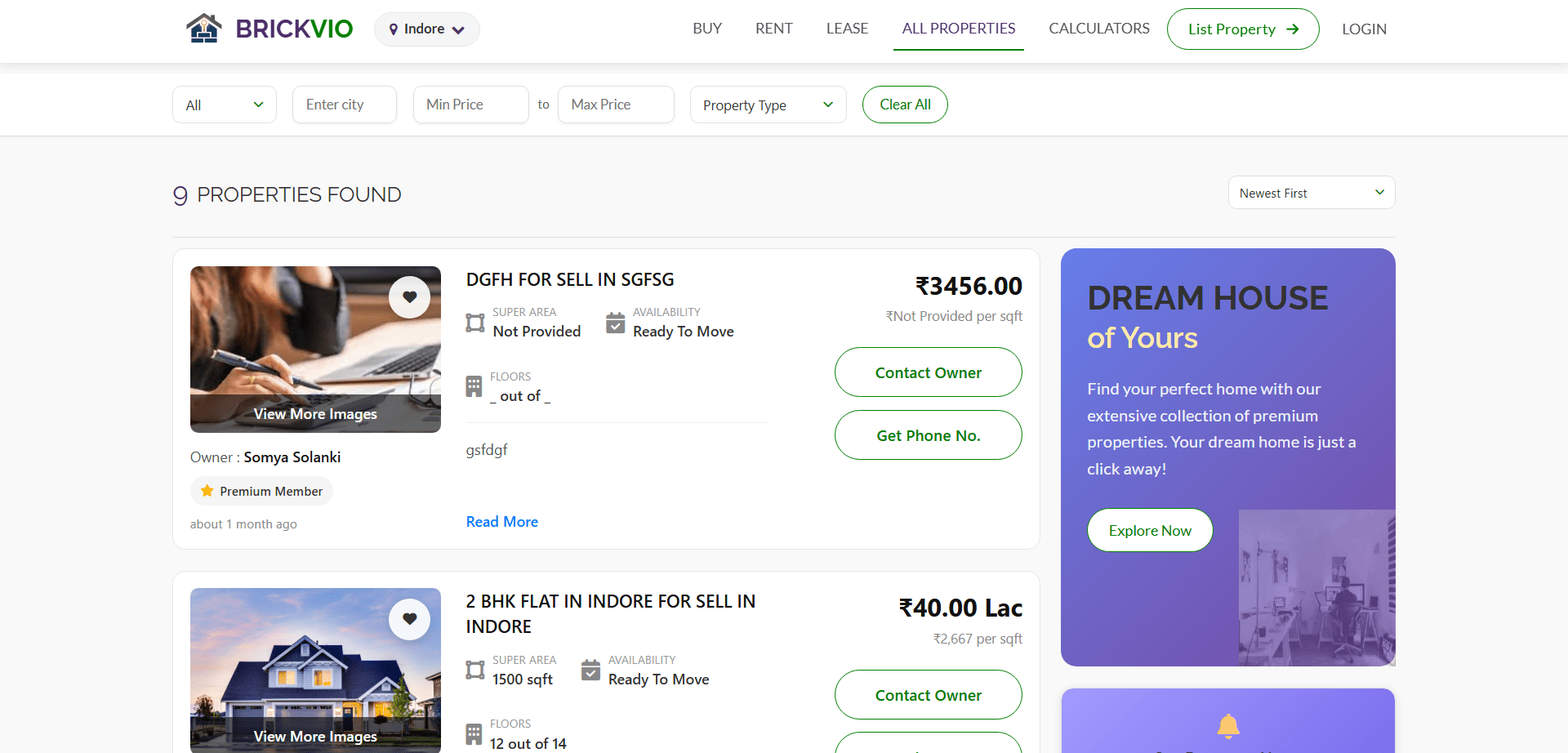This screenshot has width=1568, height=753.
Task: Click the arrow icon in List Property
Action: tap(1293, 29)
